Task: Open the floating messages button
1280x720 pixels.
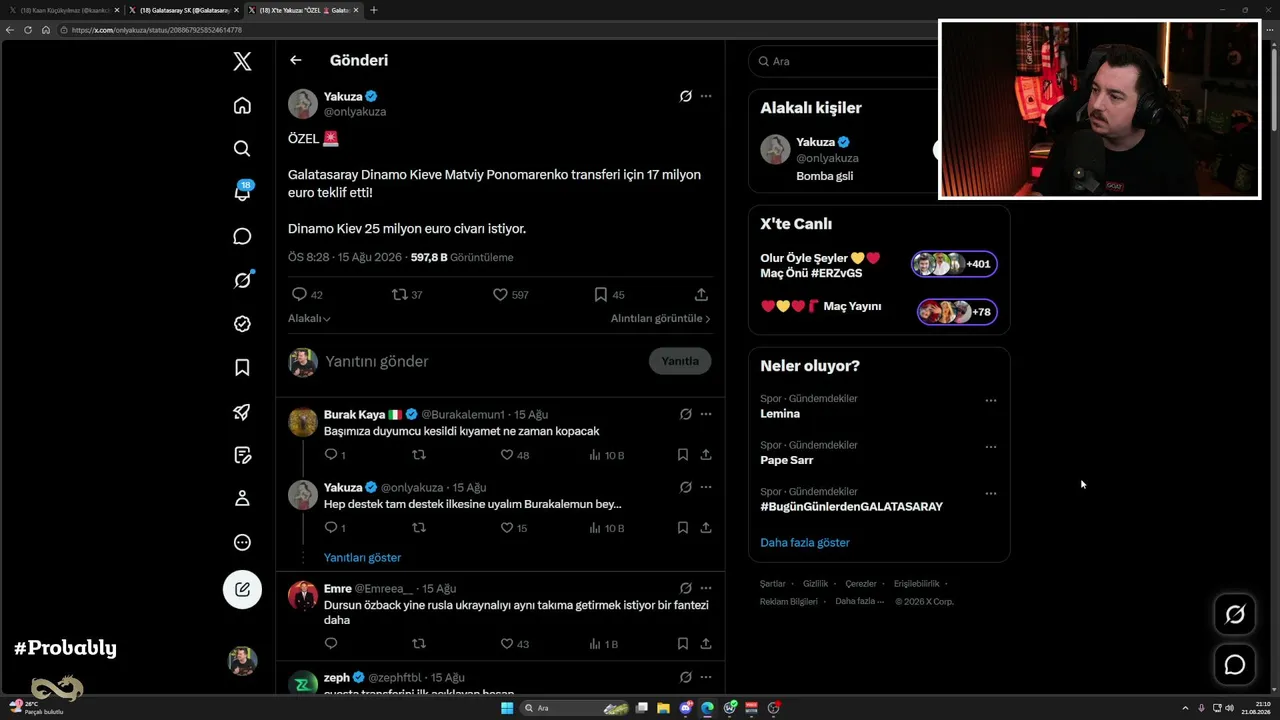Action: point(1235,665)
